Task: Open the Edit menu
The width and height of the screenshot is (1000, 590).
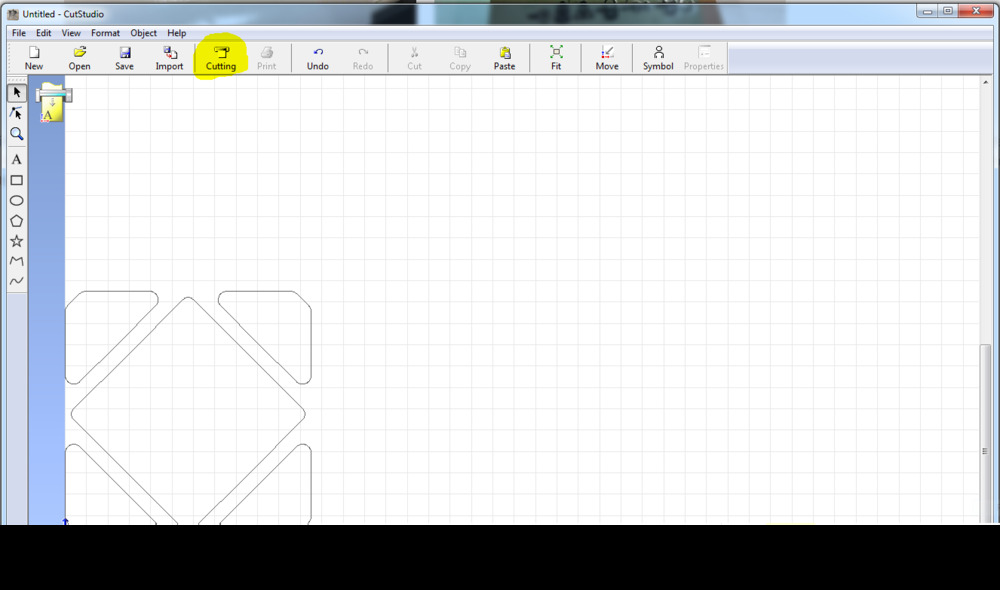Action: click(x=43, y=33)
